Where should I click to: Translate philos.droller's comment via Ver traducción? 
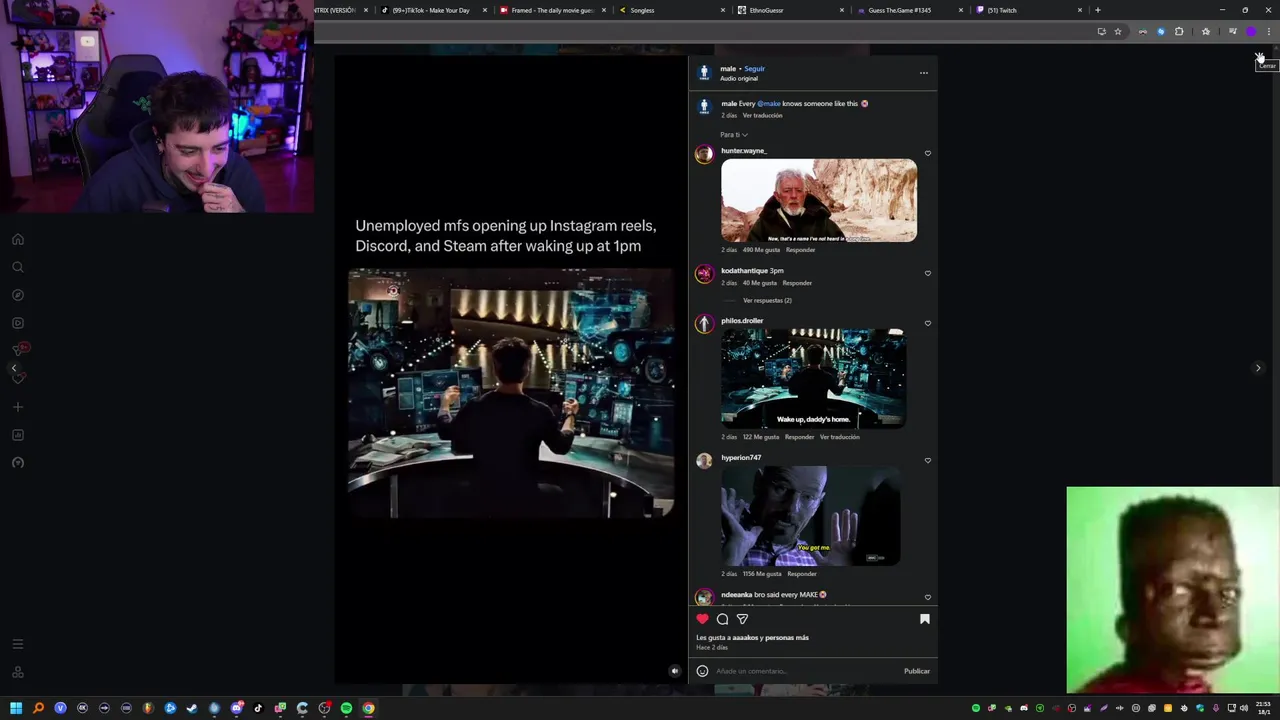(x=840, y=437)
